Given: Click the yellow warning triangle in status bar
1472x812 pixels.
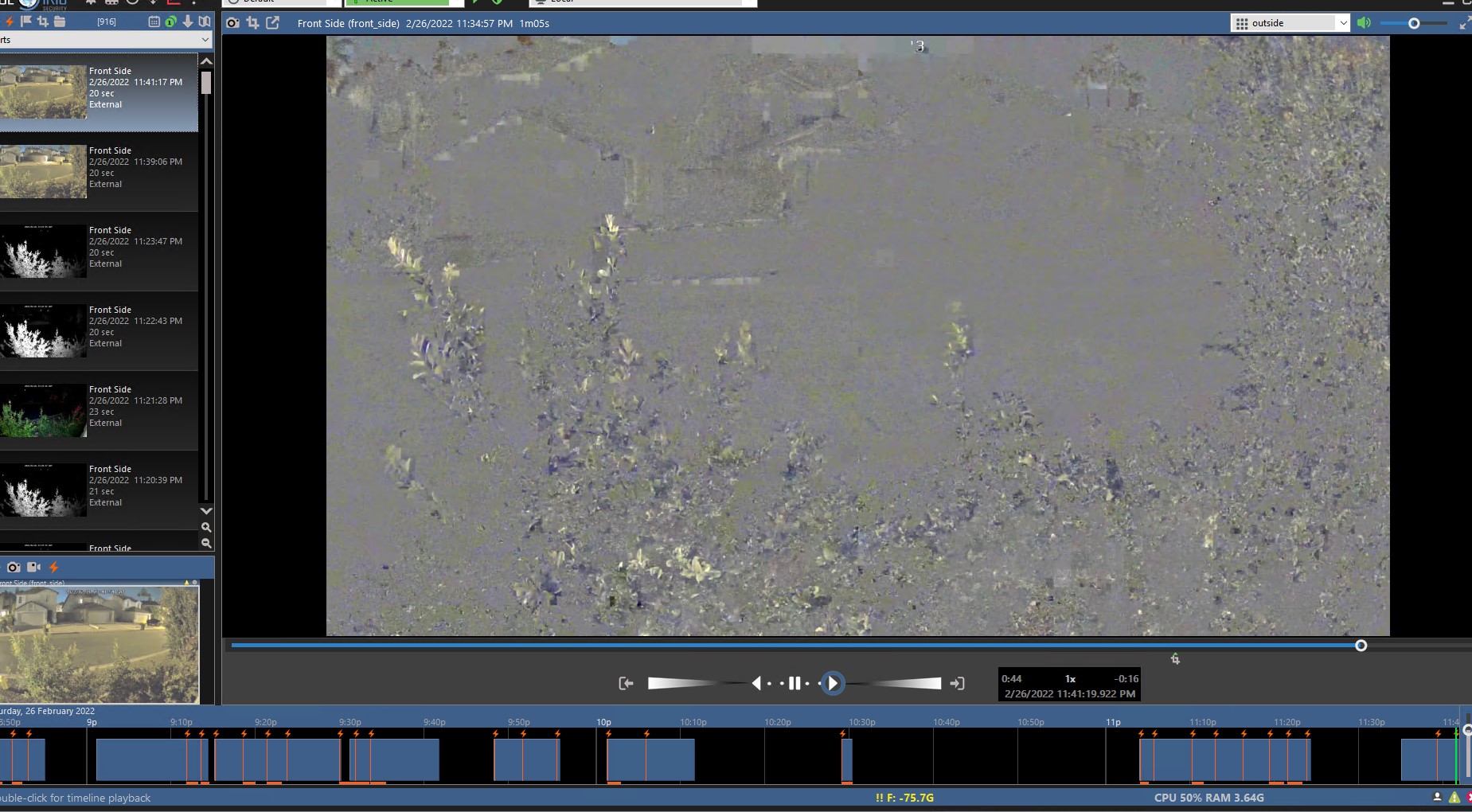Looking at the screenshot, I should click(1454, 797).
